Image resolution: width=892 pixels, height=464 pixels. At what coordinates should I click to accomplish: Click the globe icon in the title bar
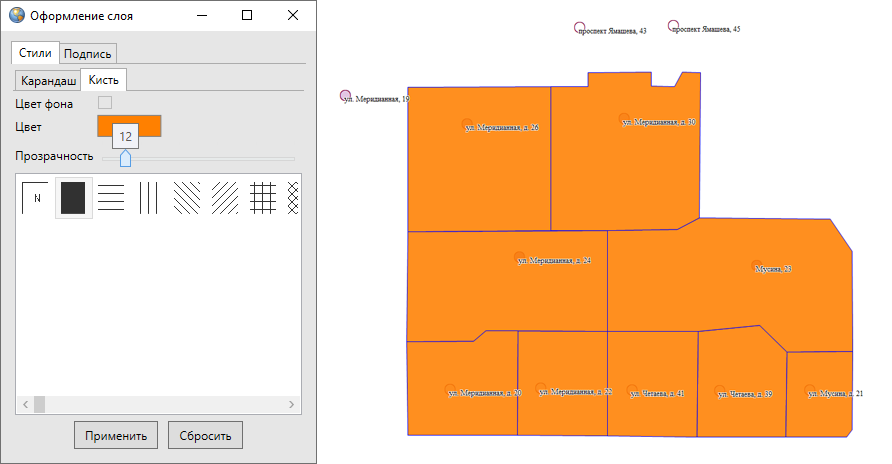pos(16,16)
